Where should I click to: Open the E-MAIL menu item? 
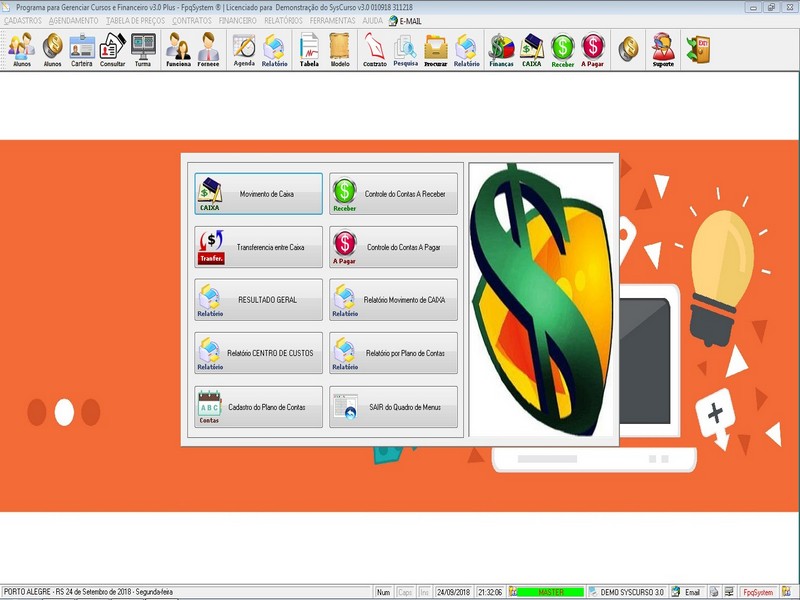point(405,21)
